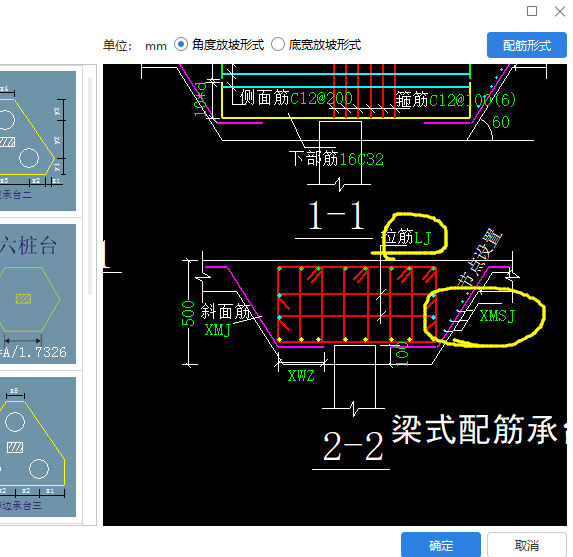The height and width of the screenshot is (557, 573).
Task: Edit the XMSJ parameter value
Action: (497, 316)
